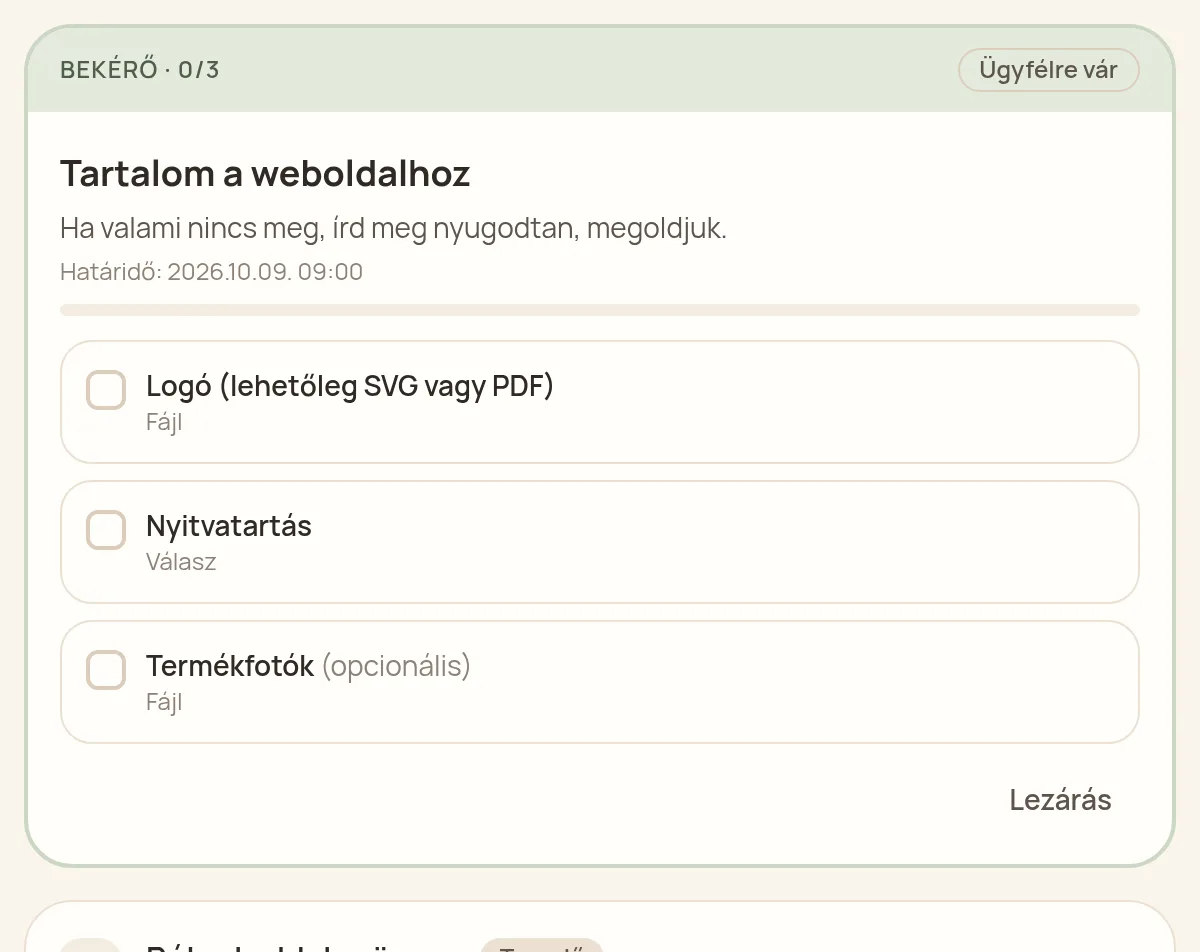Check the Nyitvatartás checkbox
Screen dimensions: 1200x952
[x=106, y=530]
